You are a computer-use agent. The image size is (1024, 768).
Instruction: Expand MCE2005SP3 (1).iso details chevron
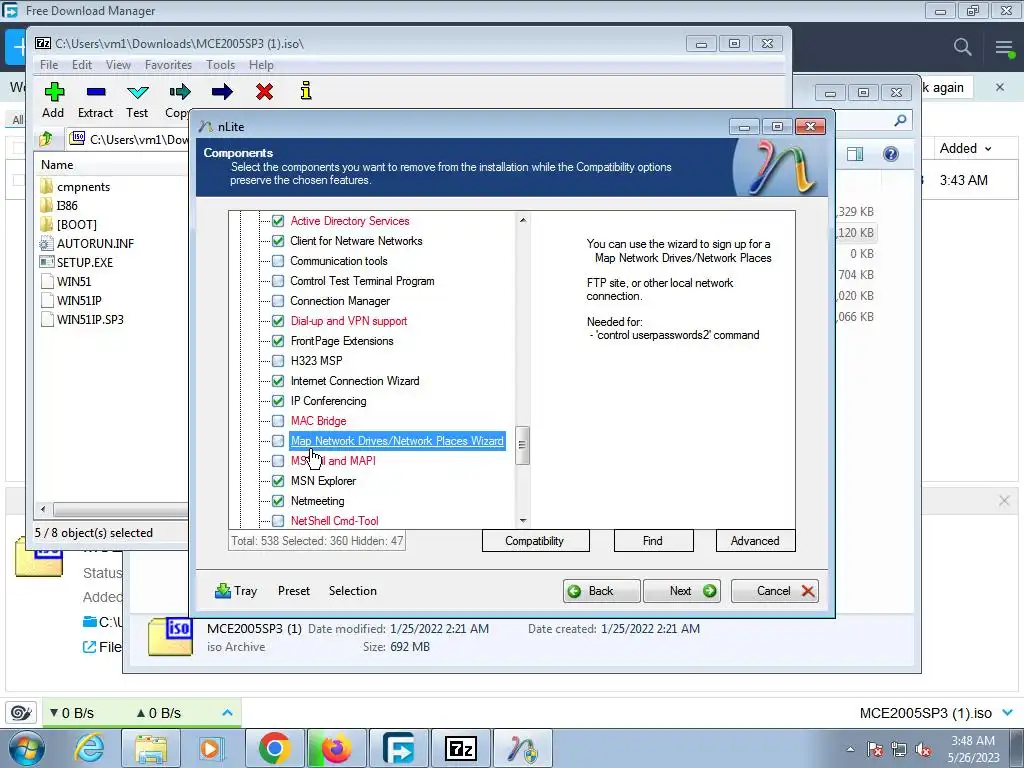point(1008,712)
